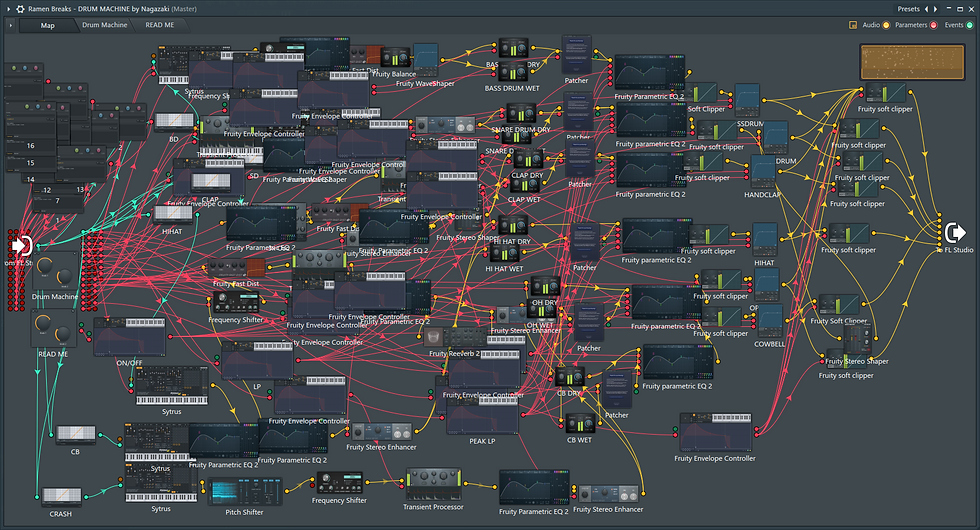Open the plugin options gear icon
The height and width of the screenshot is (530, 980).
(x=20, y=9)
